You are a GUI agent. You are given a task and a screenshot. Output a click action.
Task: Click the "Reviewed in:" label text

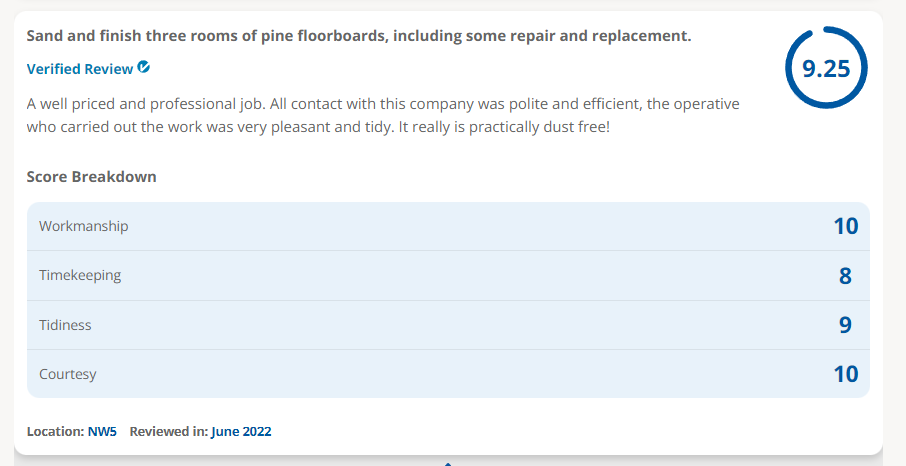169,431
